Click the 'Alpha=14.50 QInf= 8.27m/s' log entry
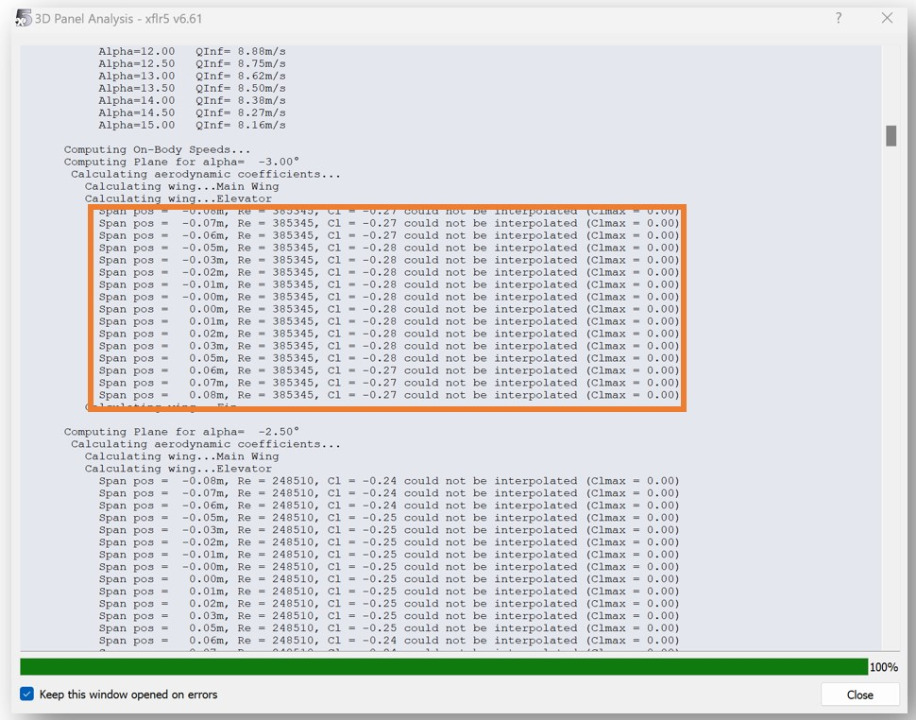Screen dimensions: 916x720 (x=192, y=113)
